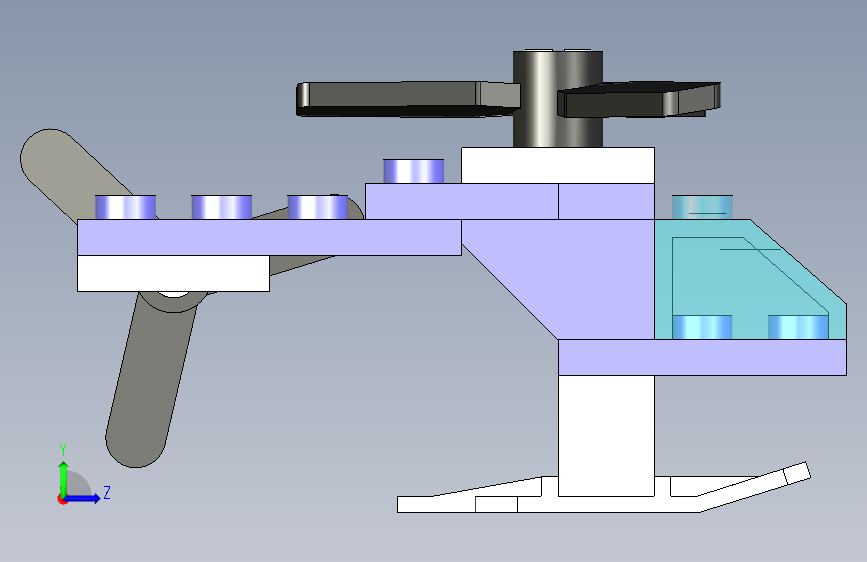The width and height of the screenshot is (867, 562).
Task: Select the white landing gear column
Action: point(606,435)
